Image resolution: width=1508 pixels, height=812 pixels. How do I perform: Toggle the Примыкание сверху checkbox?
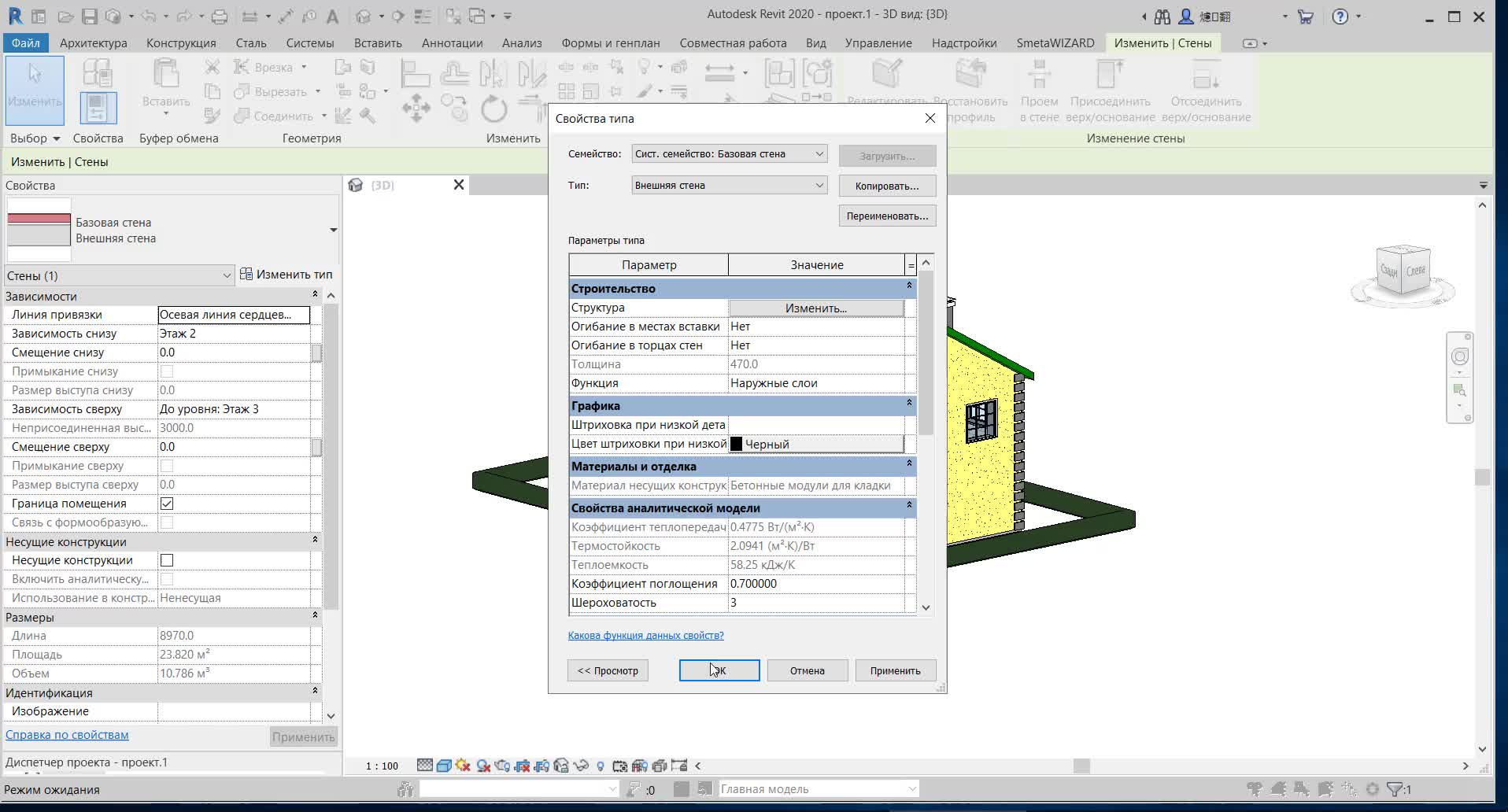point(167,466)
